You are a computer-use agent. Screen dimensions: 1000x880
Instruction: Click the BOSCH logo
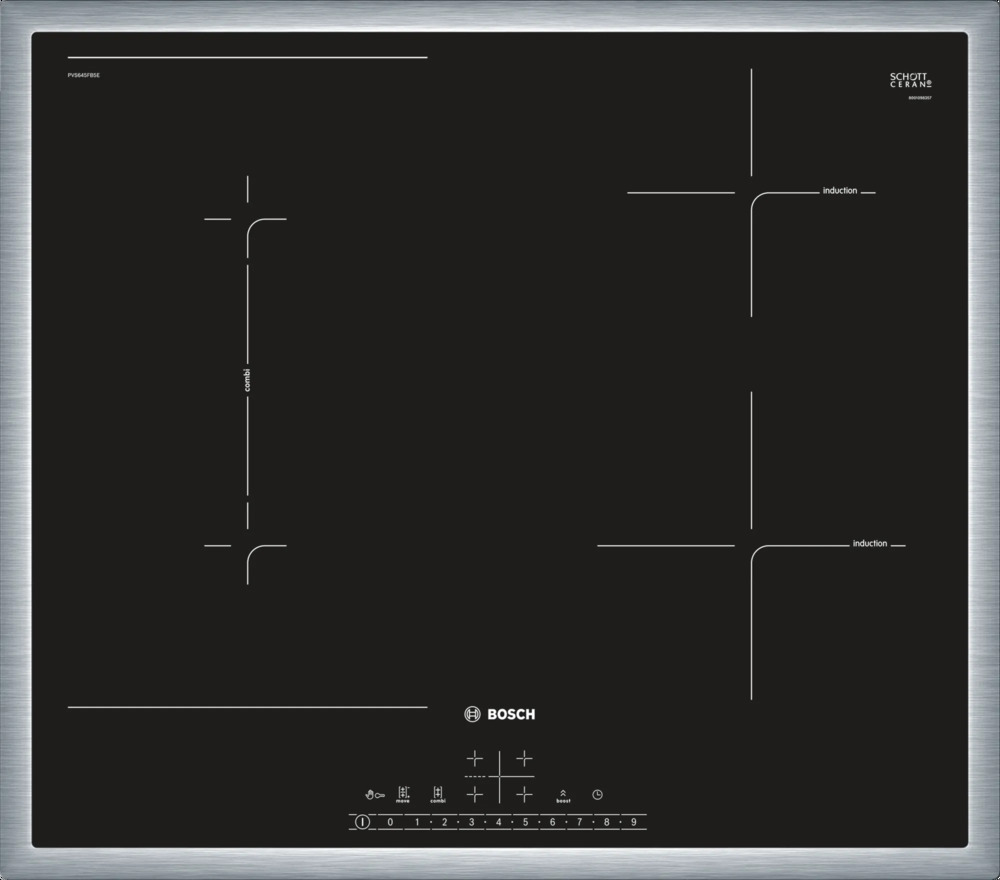point(500,714)
